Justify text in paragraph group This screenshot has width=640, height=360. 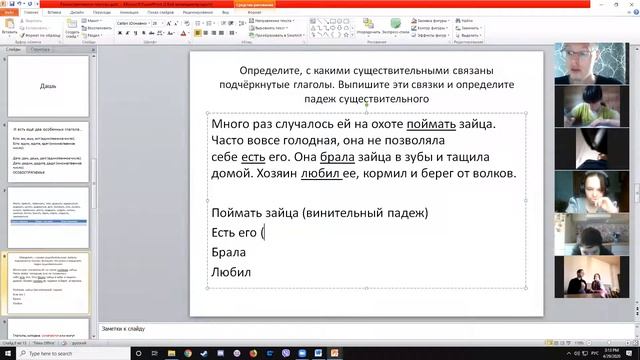(x=221, y=33)
